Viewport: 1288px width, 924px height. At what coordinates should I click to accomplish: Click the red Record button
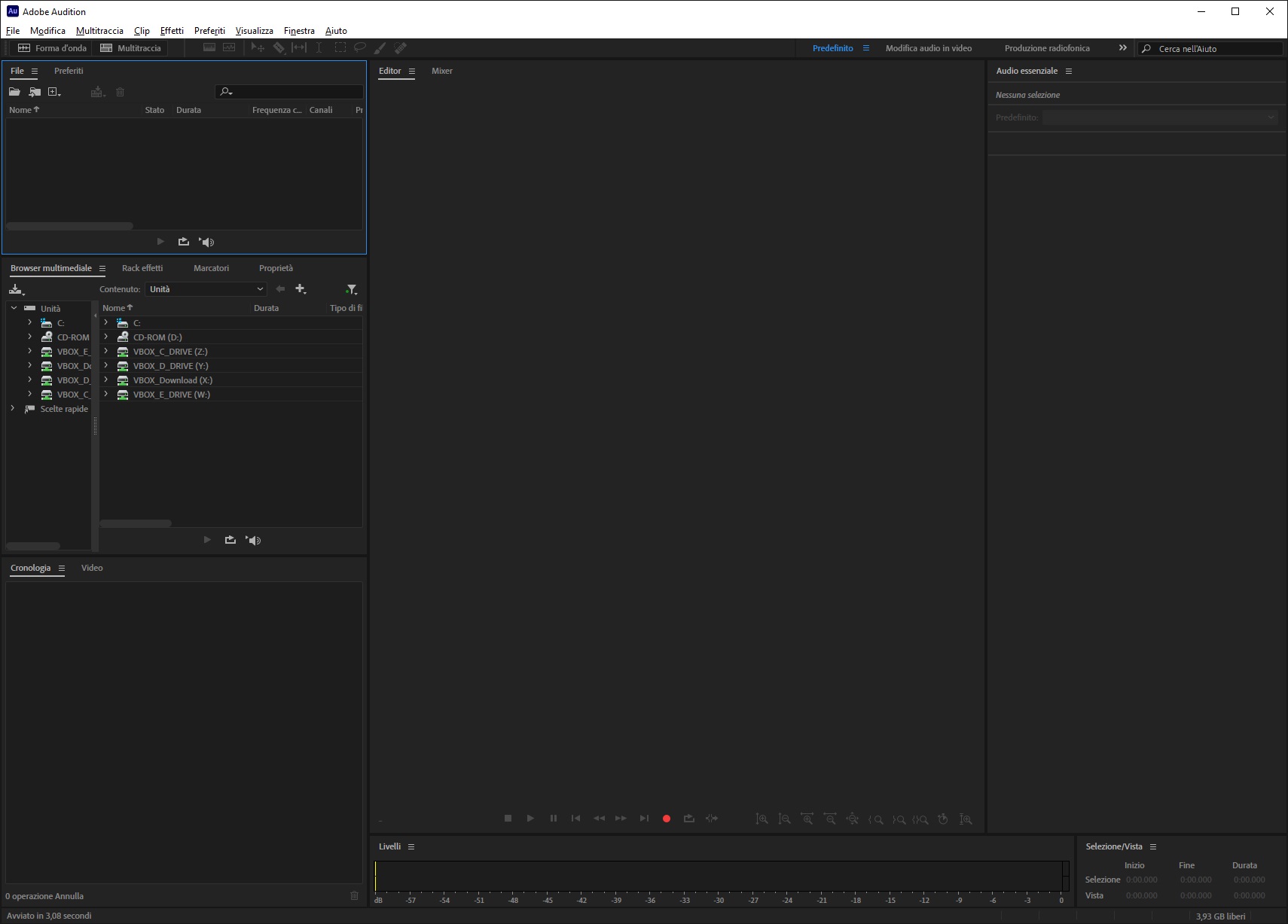tap(667, 819)
